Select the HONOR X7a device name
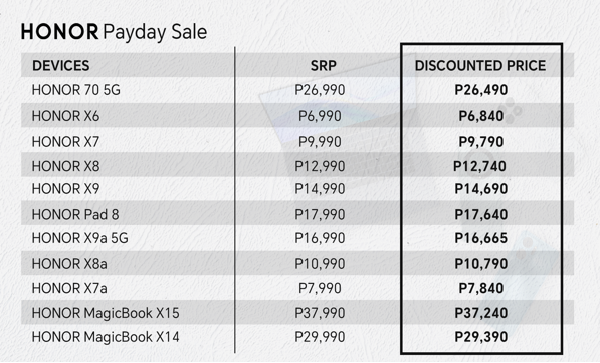600x363 pixels. pos(70,288)
